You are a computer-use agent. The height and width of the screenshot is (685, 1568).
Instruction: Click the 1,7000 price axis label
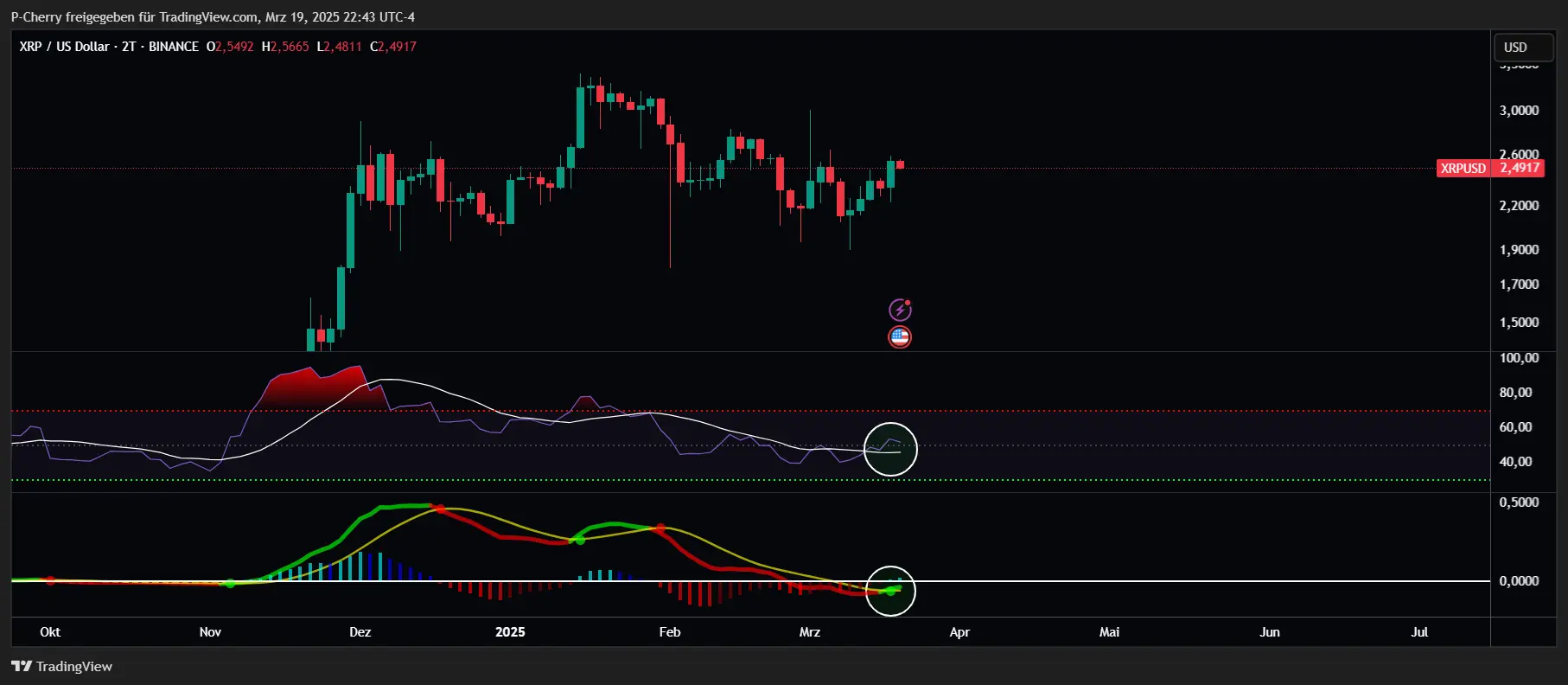tap(1519, 285)
